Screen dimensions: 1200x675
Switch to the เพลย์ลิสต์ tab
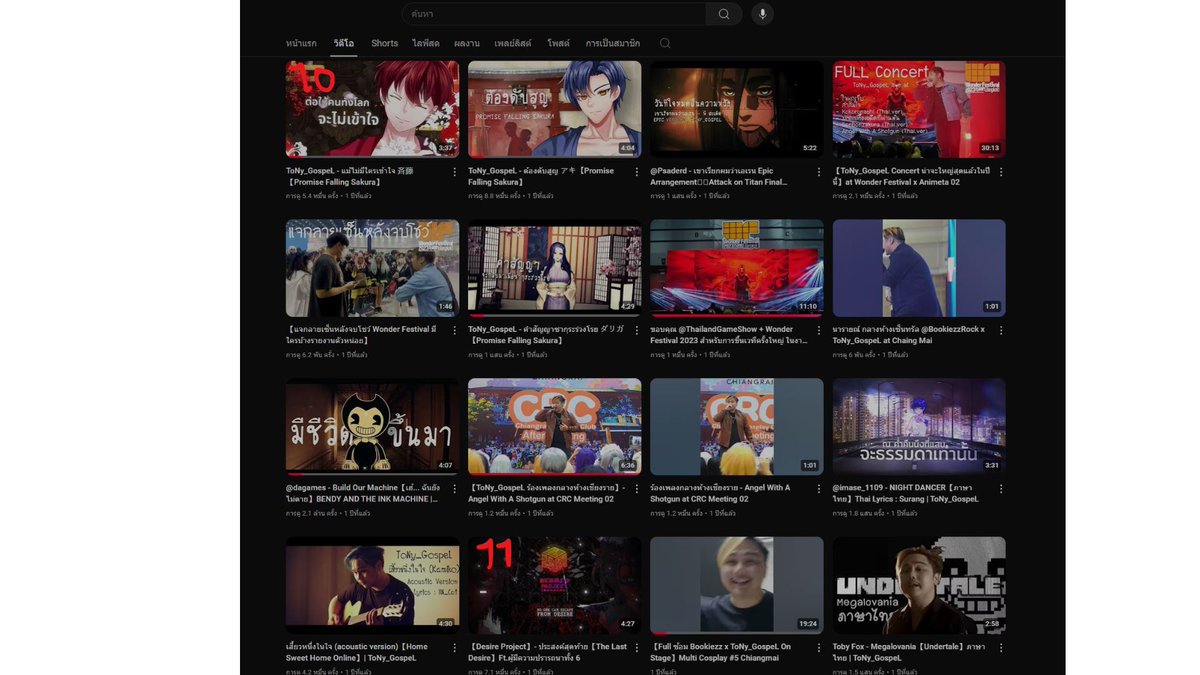(x=513, y=43)
